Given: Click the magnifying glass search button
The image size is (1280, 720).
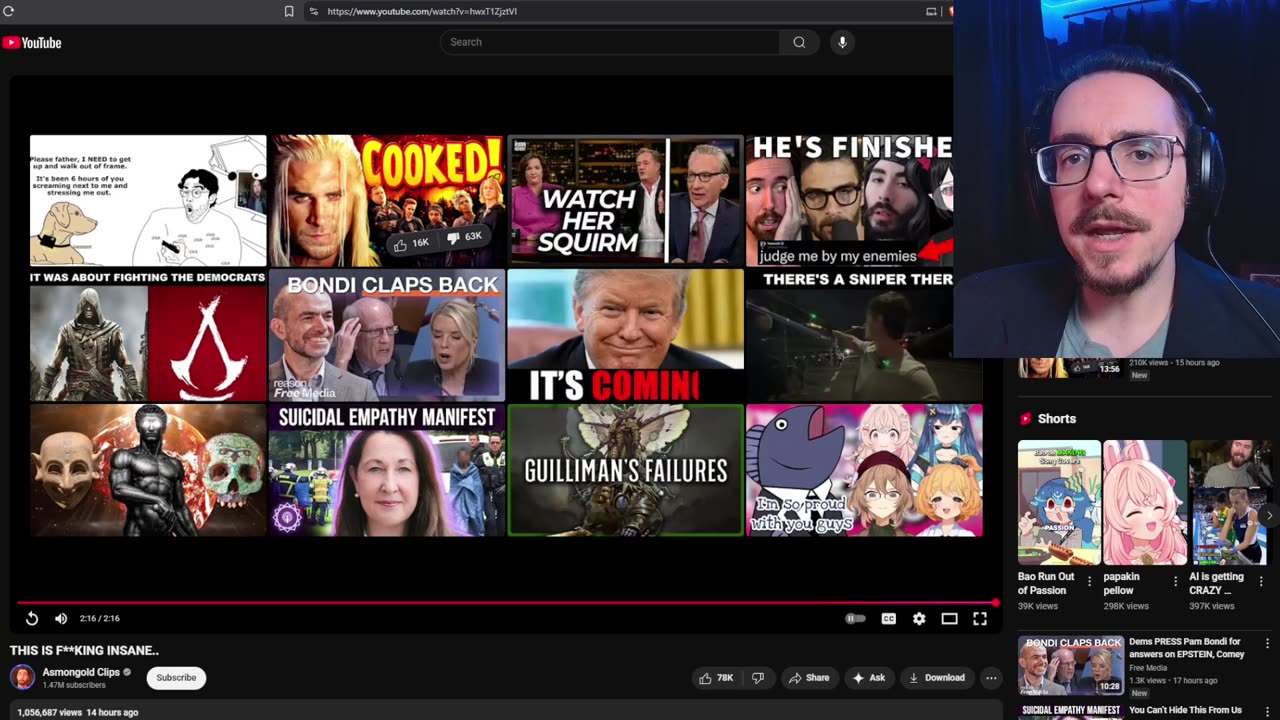Looking at the screenshot, I should (x=799, y=42).
